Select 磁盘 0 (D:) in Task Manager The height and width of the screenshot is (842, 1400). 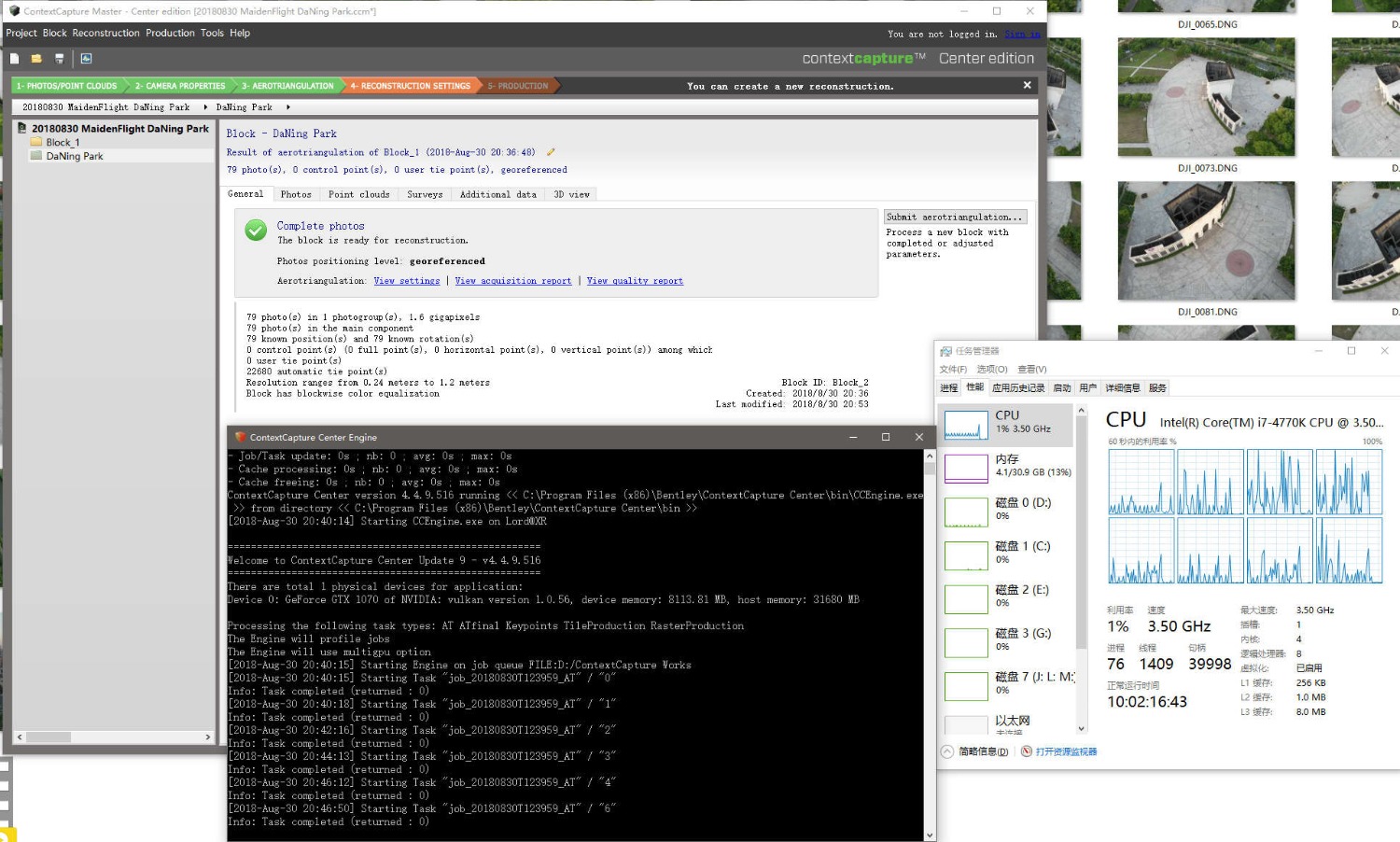click(x=1008, y=511)
